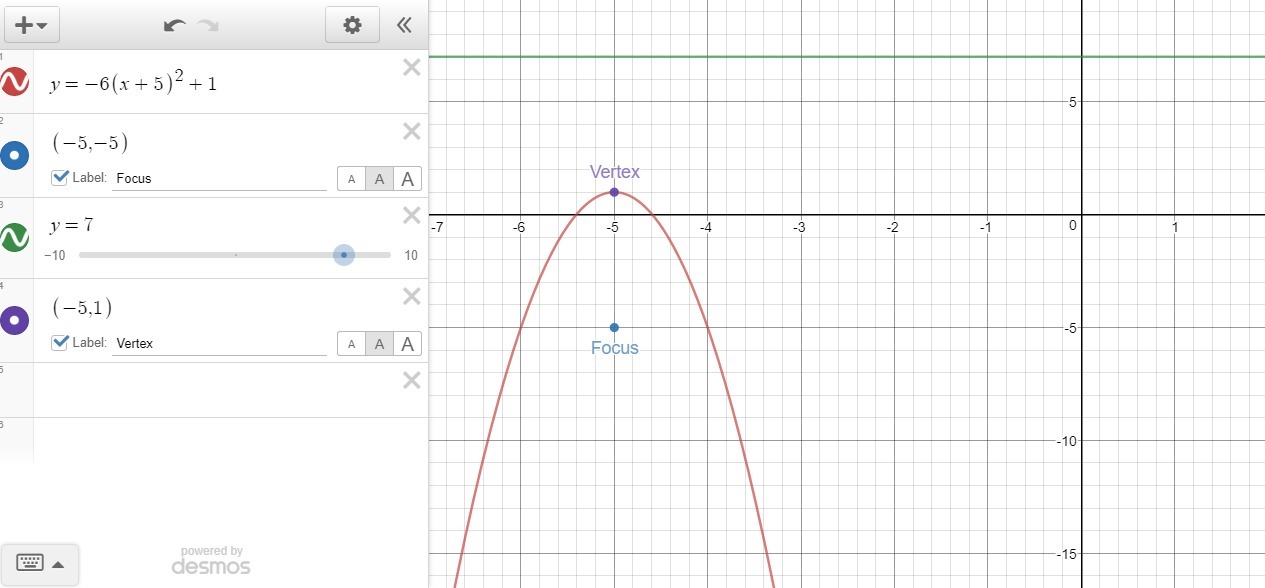The image size is (1265, 588).
Task: Click the Vertex label text field
Action: pos(219,343)
